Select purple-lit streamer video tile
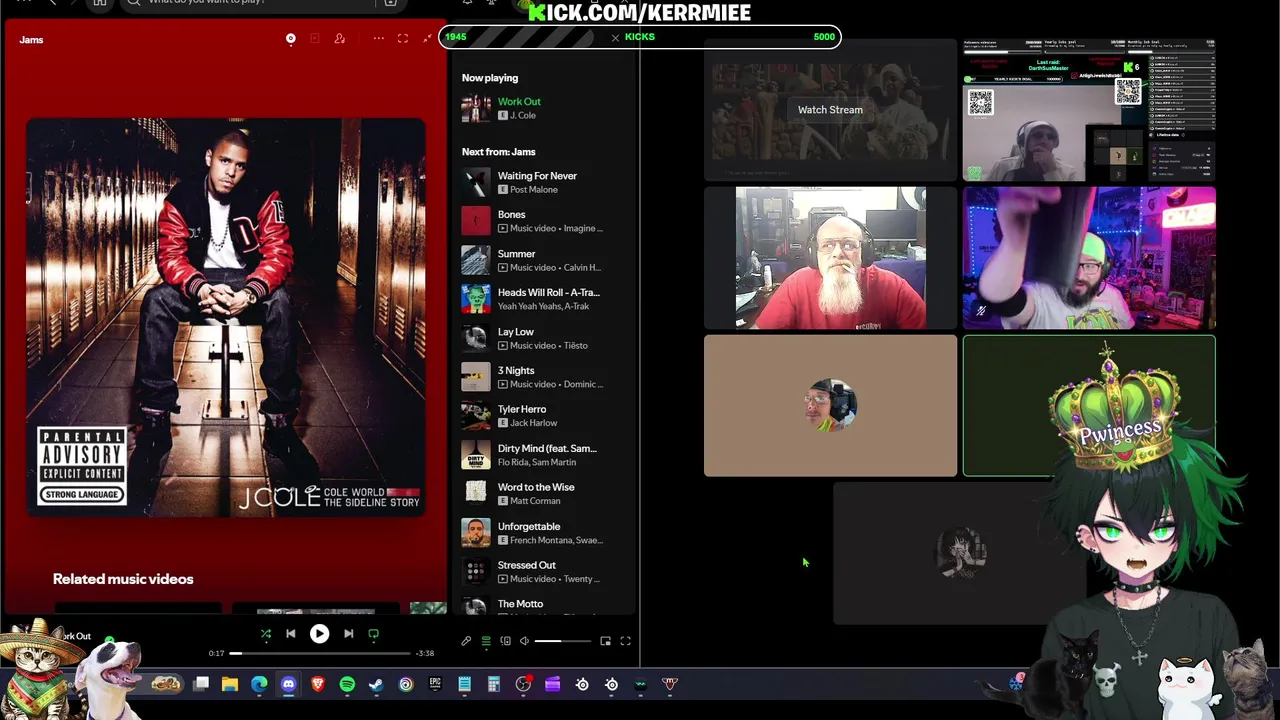The image size is (1280, 720). [1089, 258]
